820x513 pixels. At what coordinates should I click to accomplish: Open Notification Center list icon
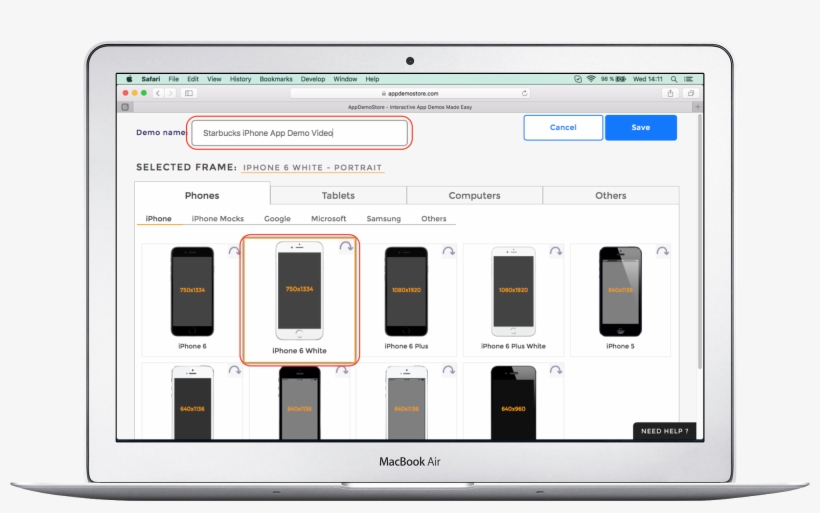689,79
